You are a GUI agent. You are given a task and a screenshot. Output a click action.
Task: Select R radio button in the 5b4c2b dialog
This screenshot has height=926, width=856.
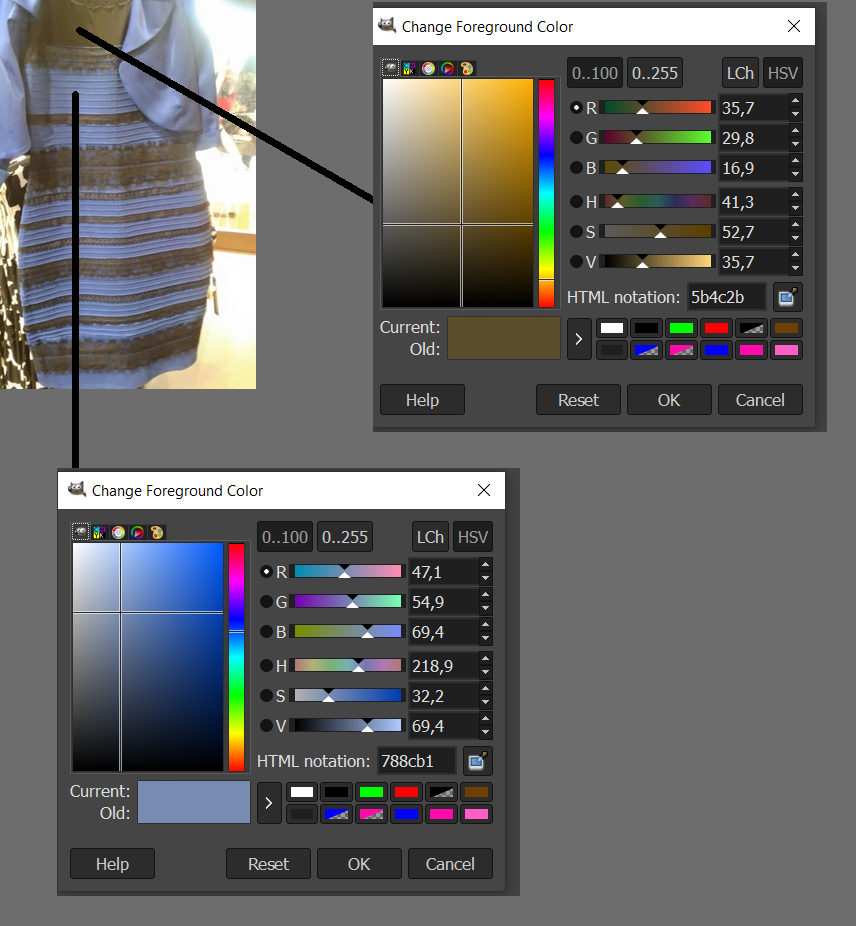click(576, 107)
